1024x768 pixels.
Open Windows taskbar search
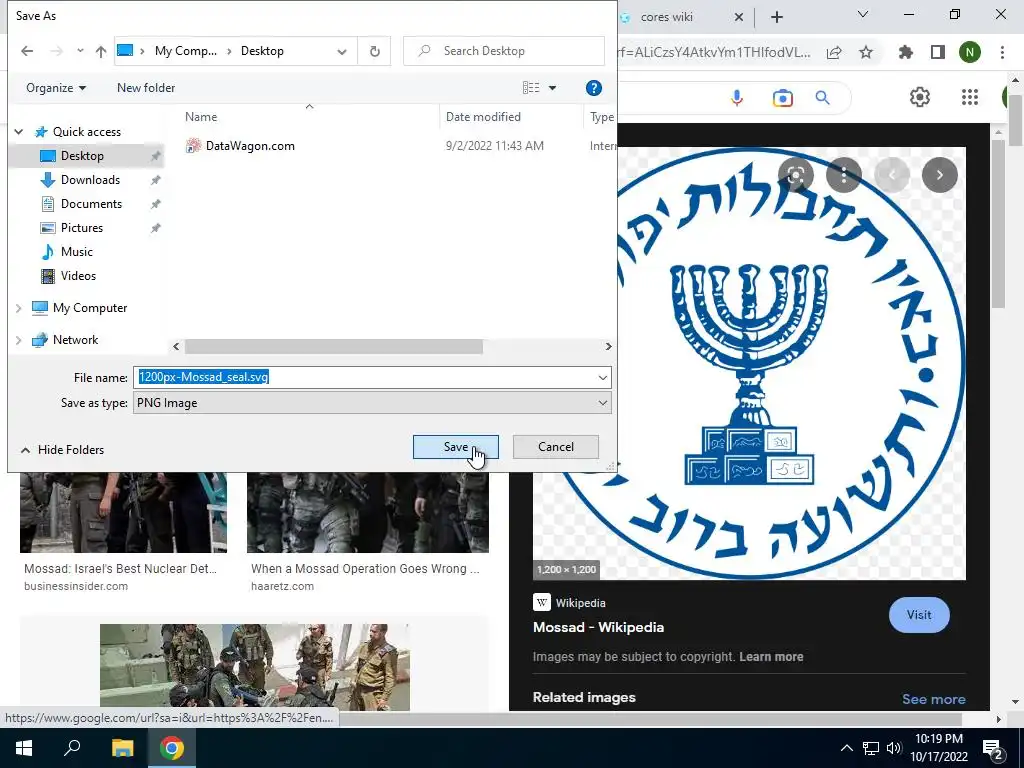(x=72, y=748)
